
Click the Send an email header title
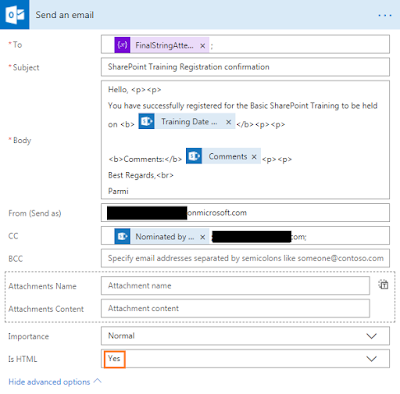[65, 15]
